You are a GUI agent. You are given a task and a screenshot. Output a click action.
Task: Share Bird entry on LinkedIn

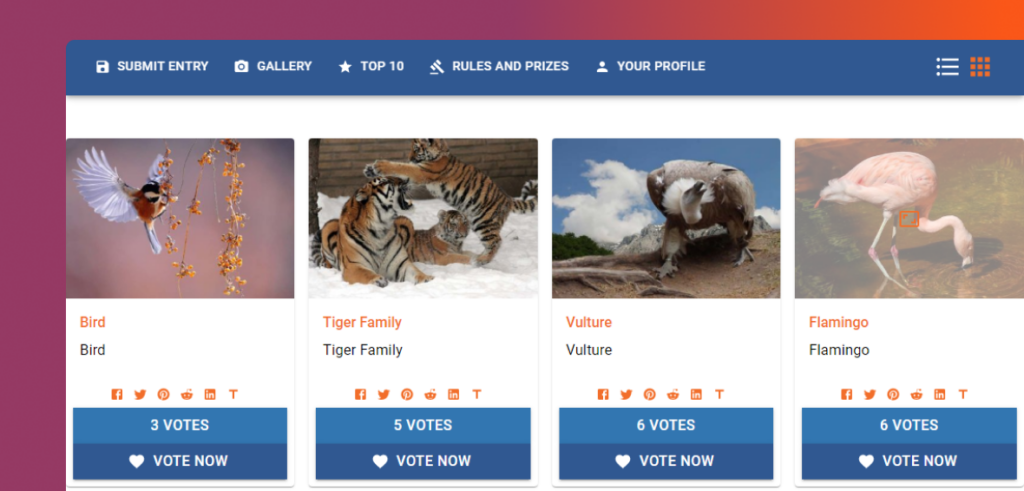point(210,394)
